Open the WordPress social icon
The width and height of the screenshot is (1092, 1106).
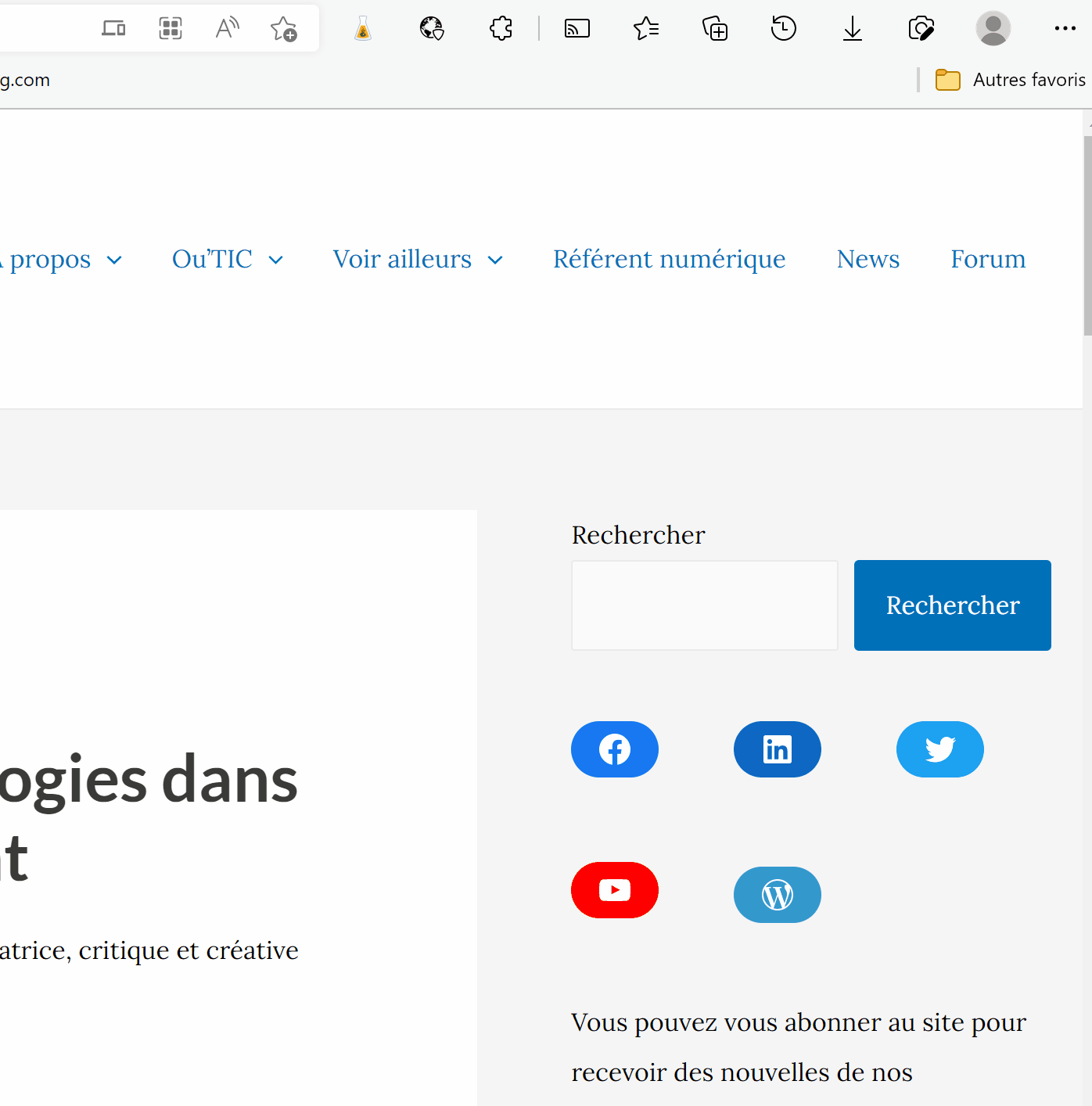778,895
